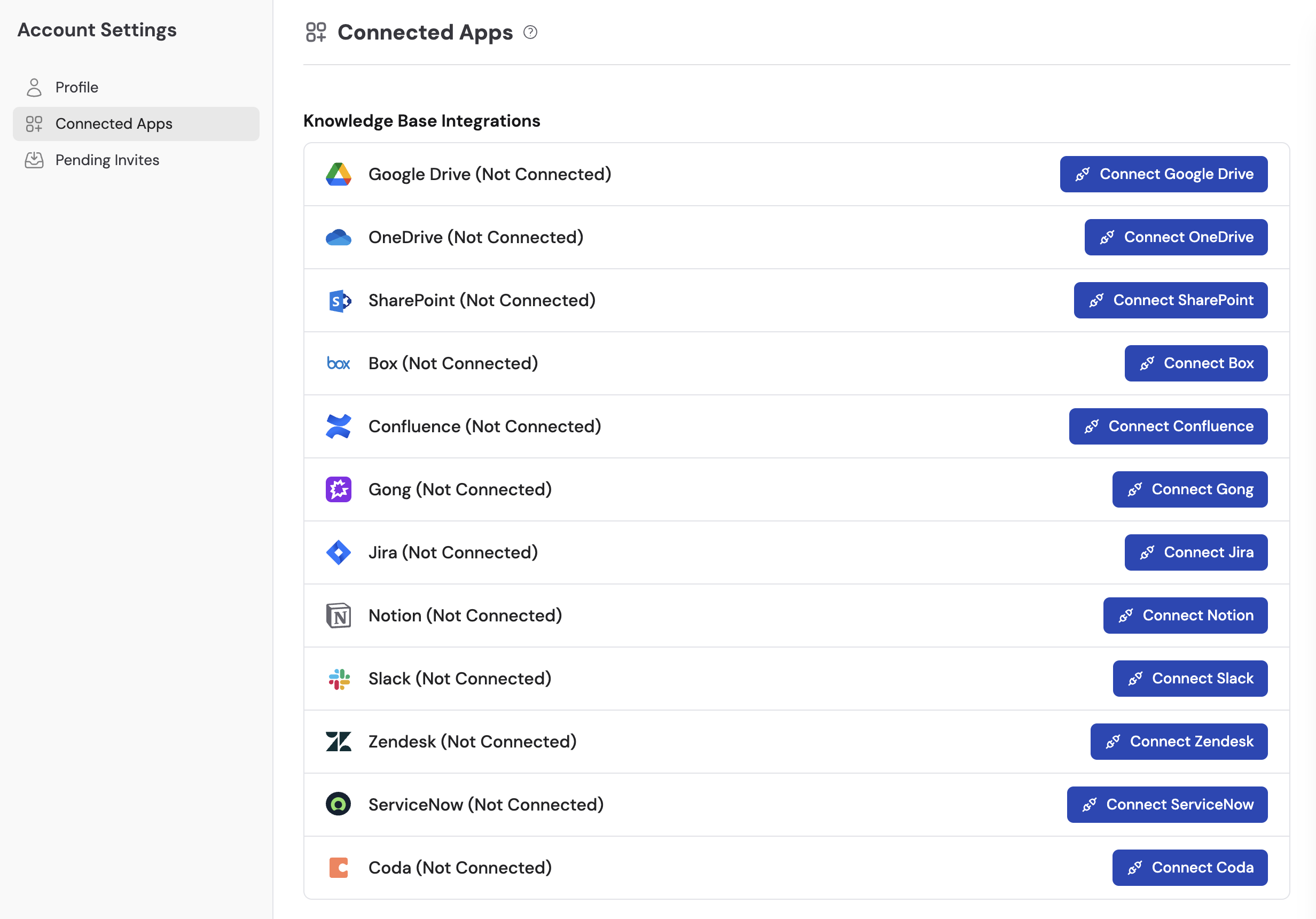Click the Jira diamond icon
Viewport: 1316px width, 919px height.
338,552
